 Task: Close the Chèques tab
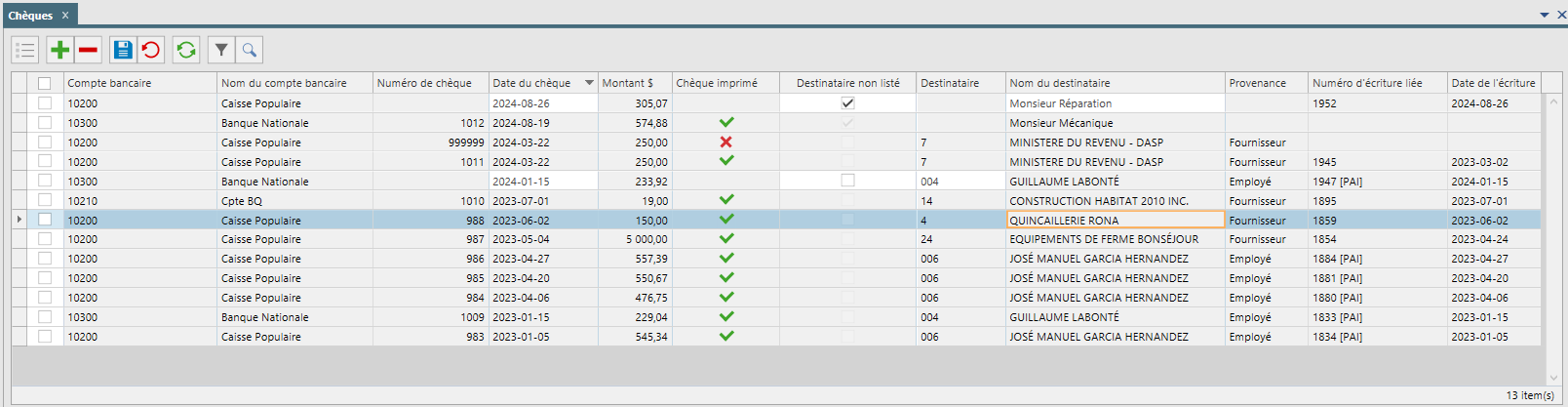pyautogui.click(x=65, y=16)
